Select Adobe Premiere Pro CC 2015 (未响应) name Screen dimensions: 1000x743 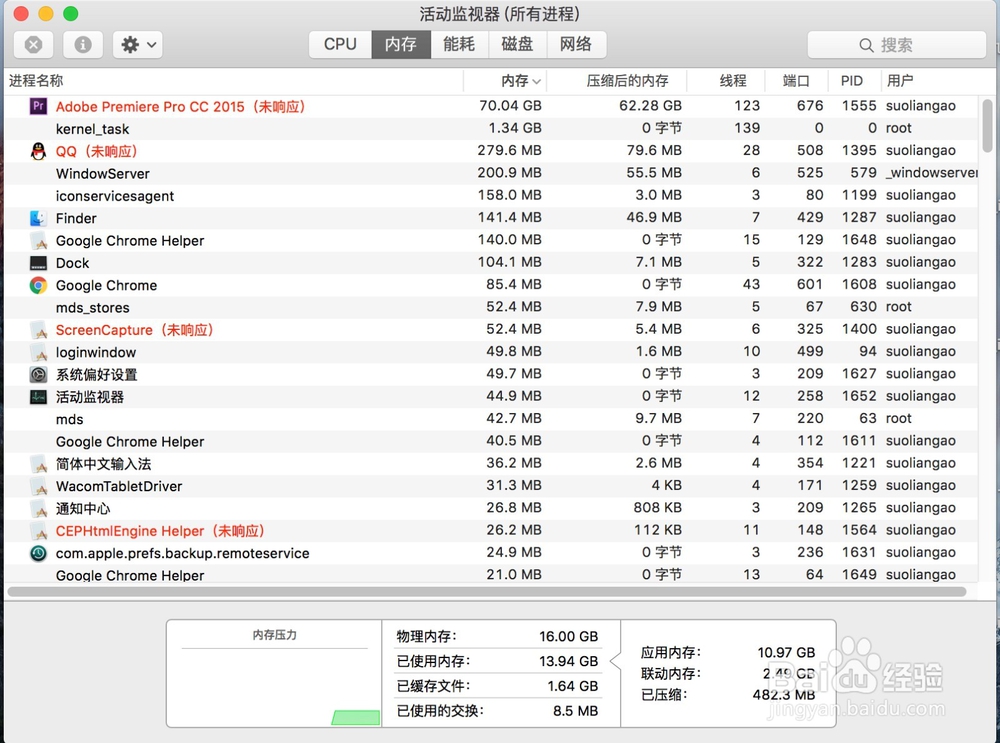[x=180, y=107]
